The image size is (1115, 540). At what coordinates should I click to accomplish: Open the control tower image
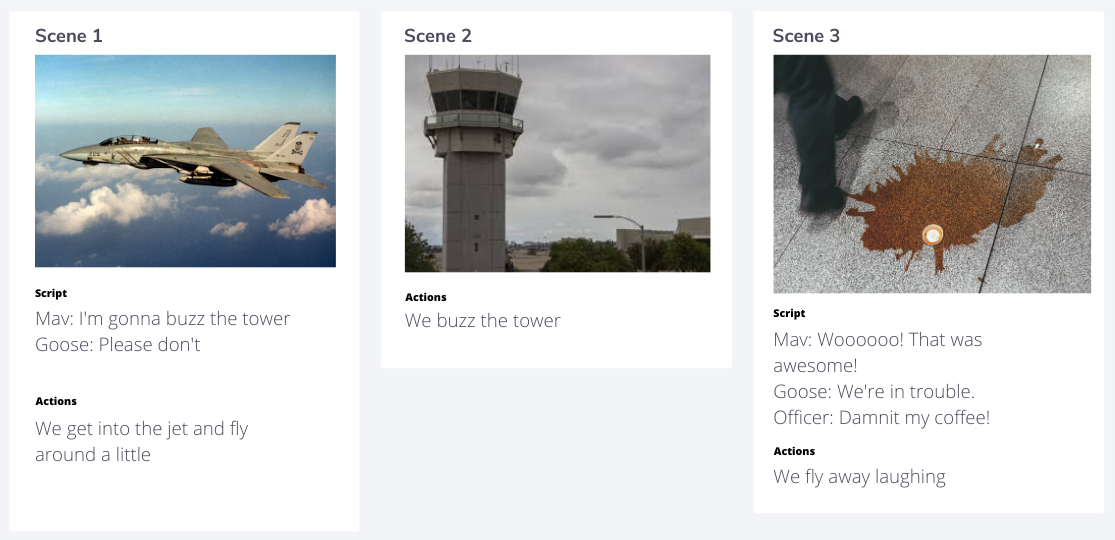pos(557,163)
